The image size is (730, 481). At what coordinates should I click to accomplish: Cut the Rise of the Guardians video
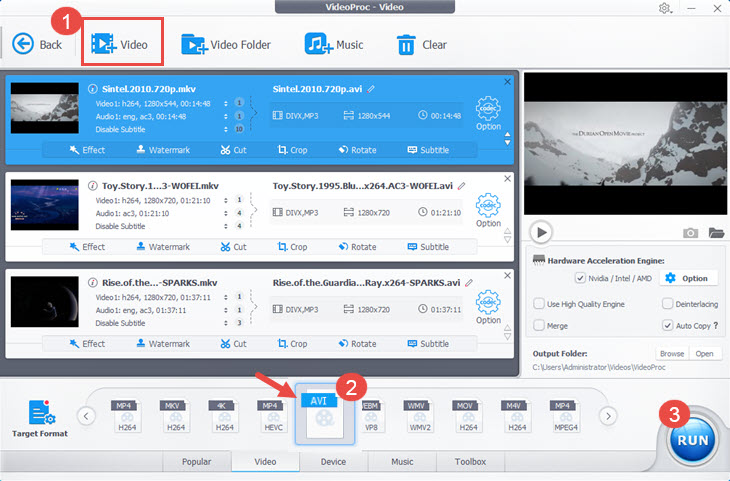pyautogui.click(x=233, y=344)
